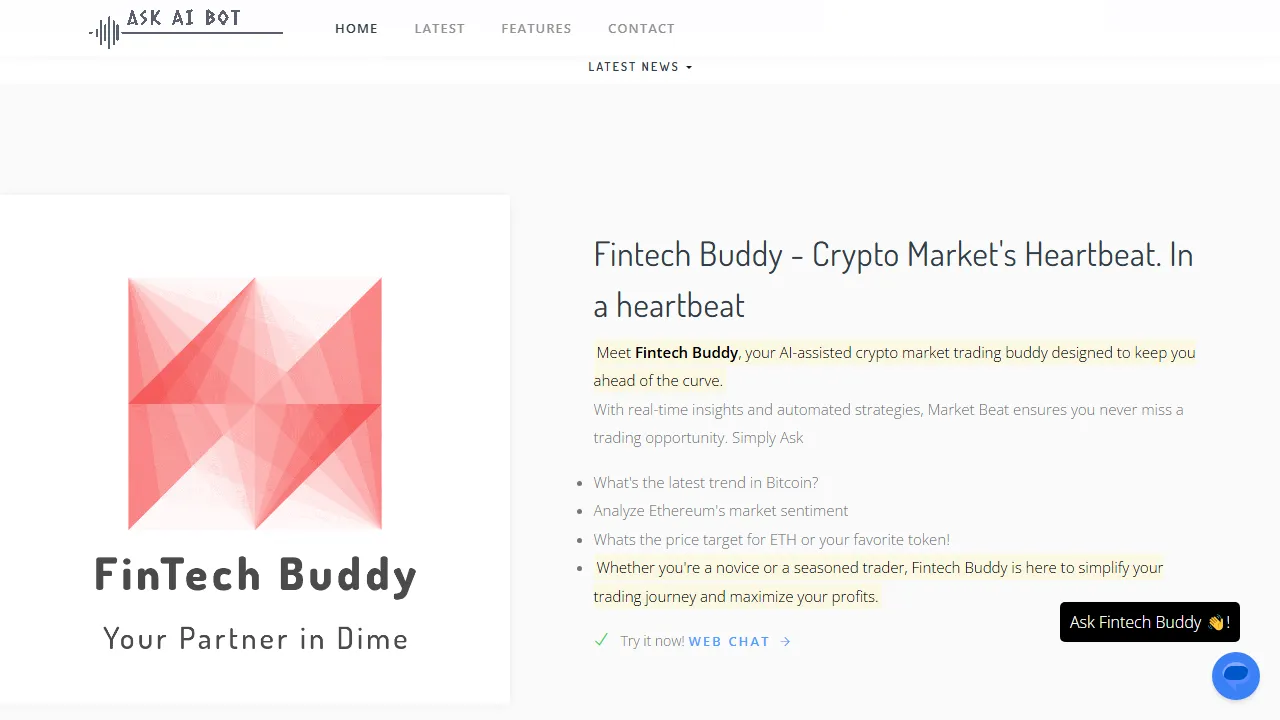Screen dimensions: 1280x720
Task: Click the red geometric FinTech Buddy logo
Action: [x=255, y=403]
